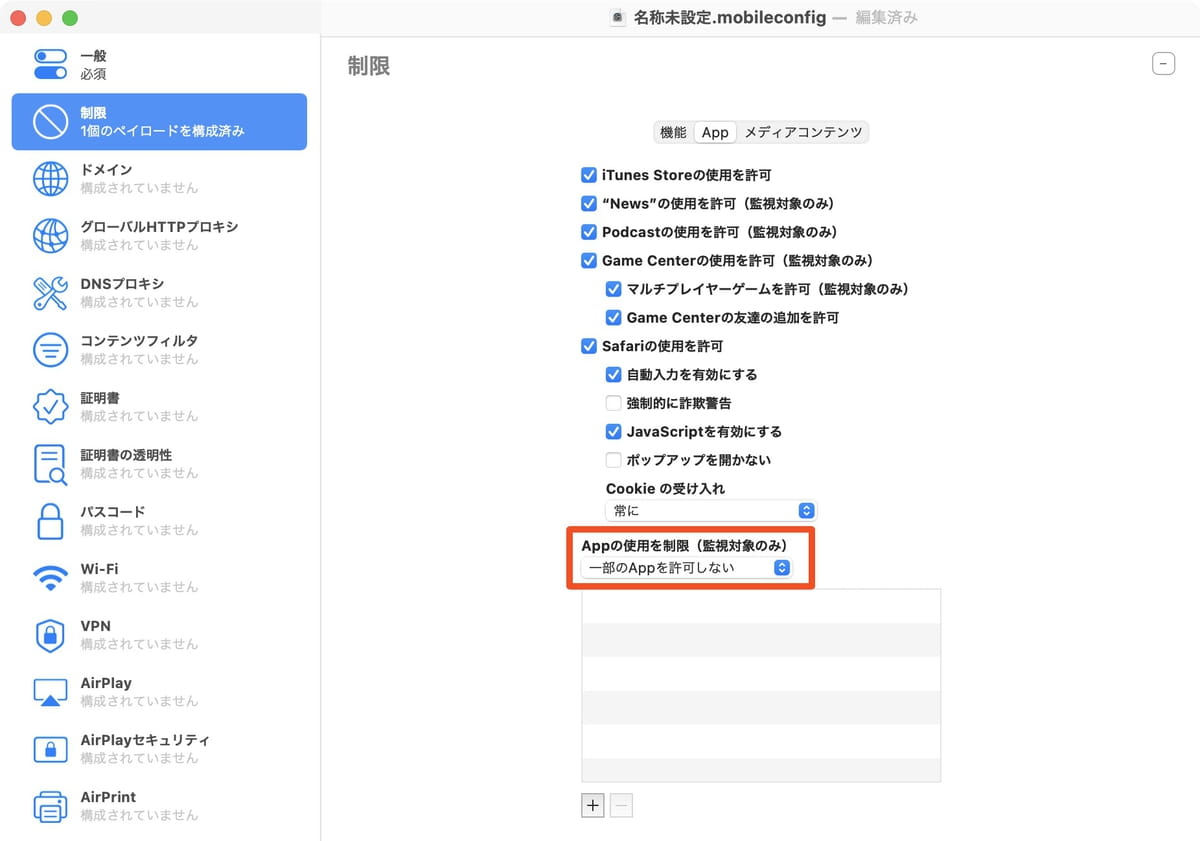
Task: Uncheck “News”の使用を許可 checkbox
Action: coord(589,204)
